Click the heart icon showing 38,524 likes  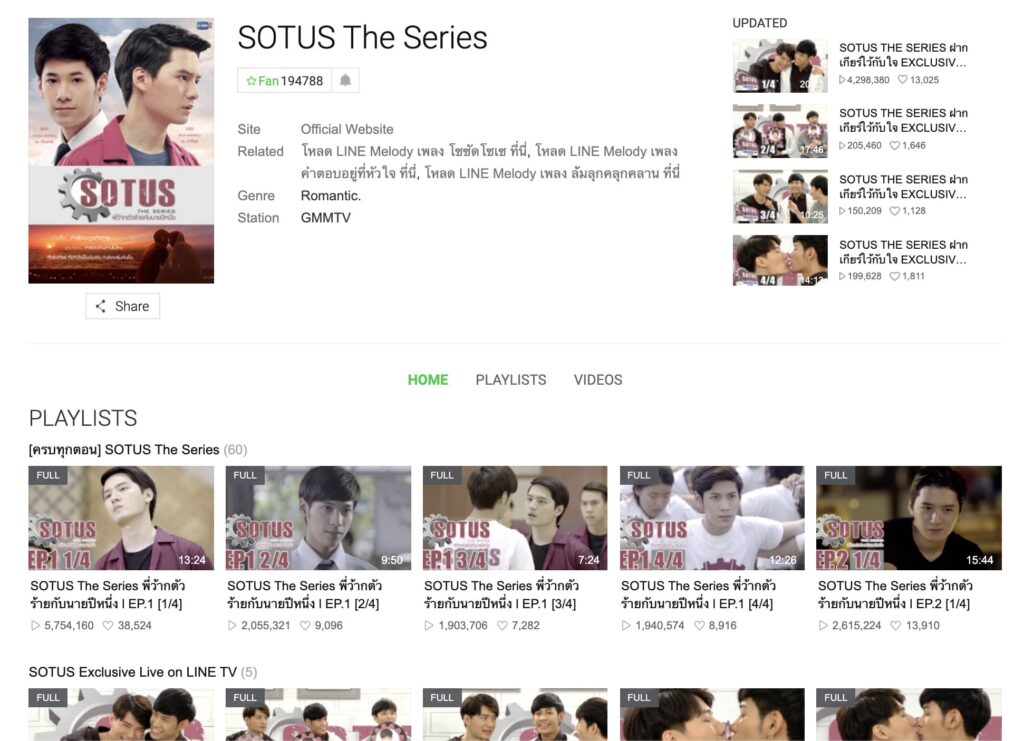[108, 625]
